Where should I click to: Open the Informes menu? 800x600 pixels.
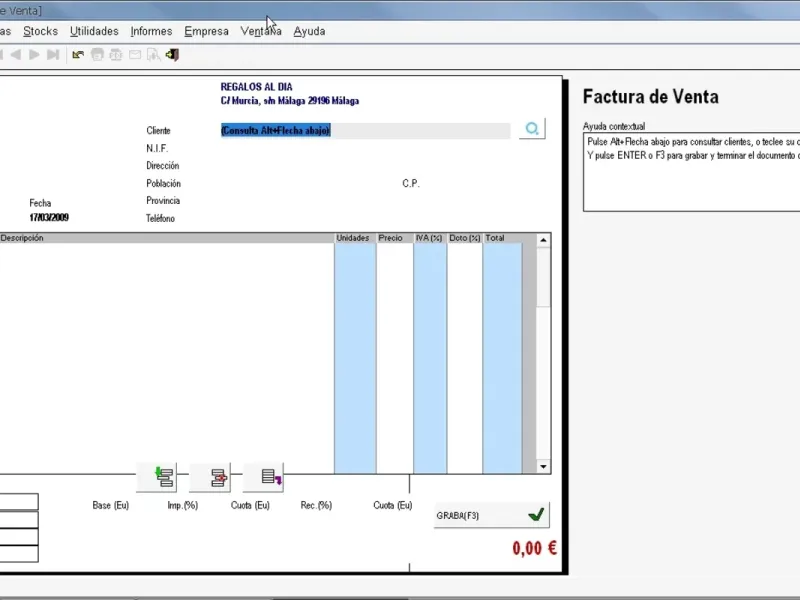tap(152, 31)
